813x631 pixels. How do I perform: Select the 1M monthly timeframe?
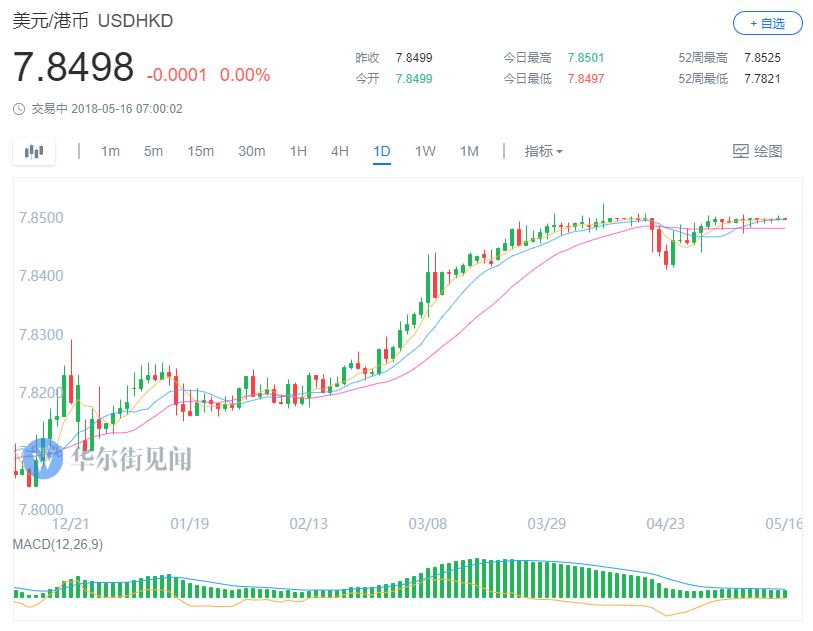[469, 152]
